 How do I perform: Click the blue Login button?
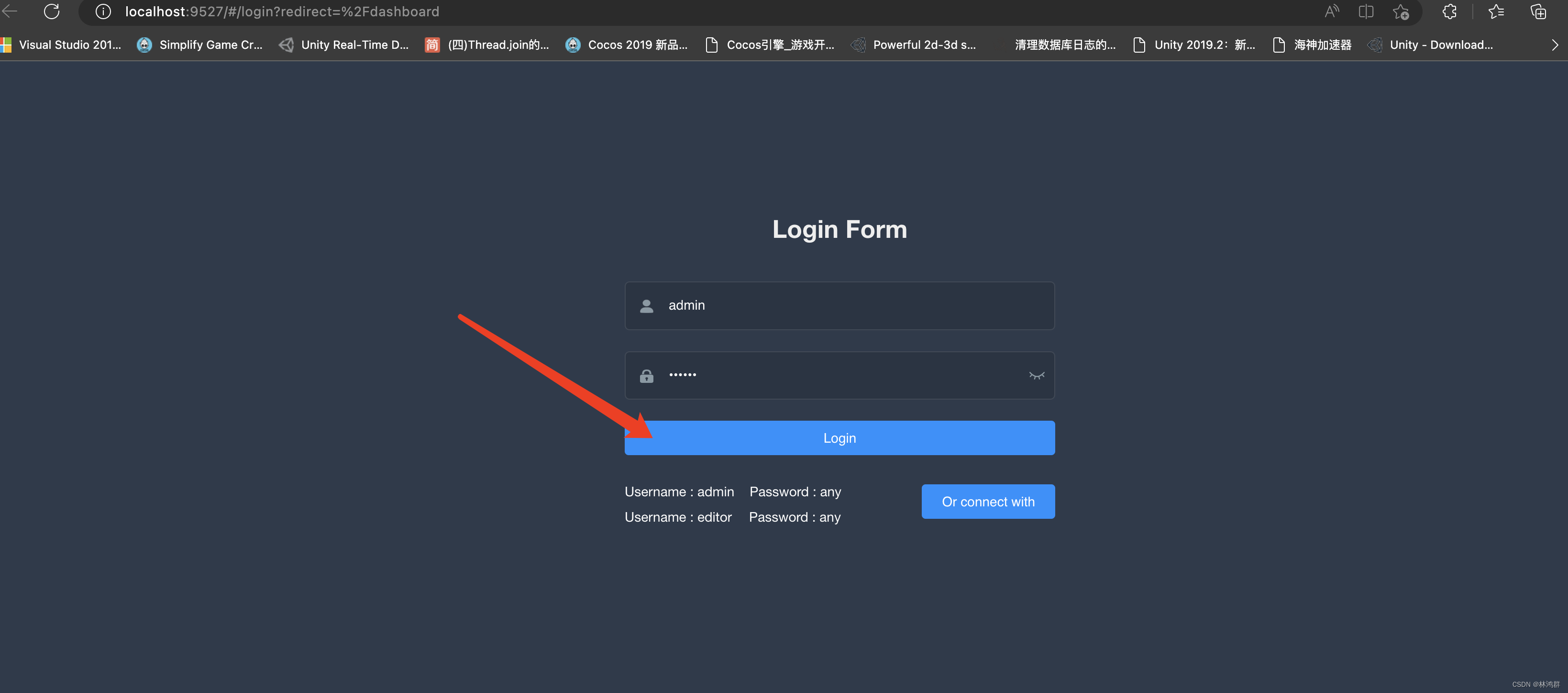click(x=839, y=438)
